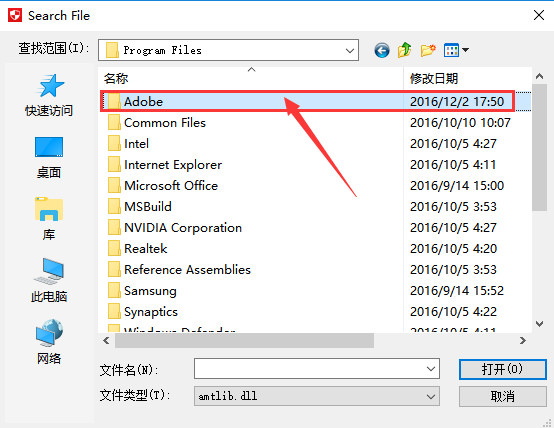Go up one folder level icon
Screen dimensions: 554x428
pos(405,50)
